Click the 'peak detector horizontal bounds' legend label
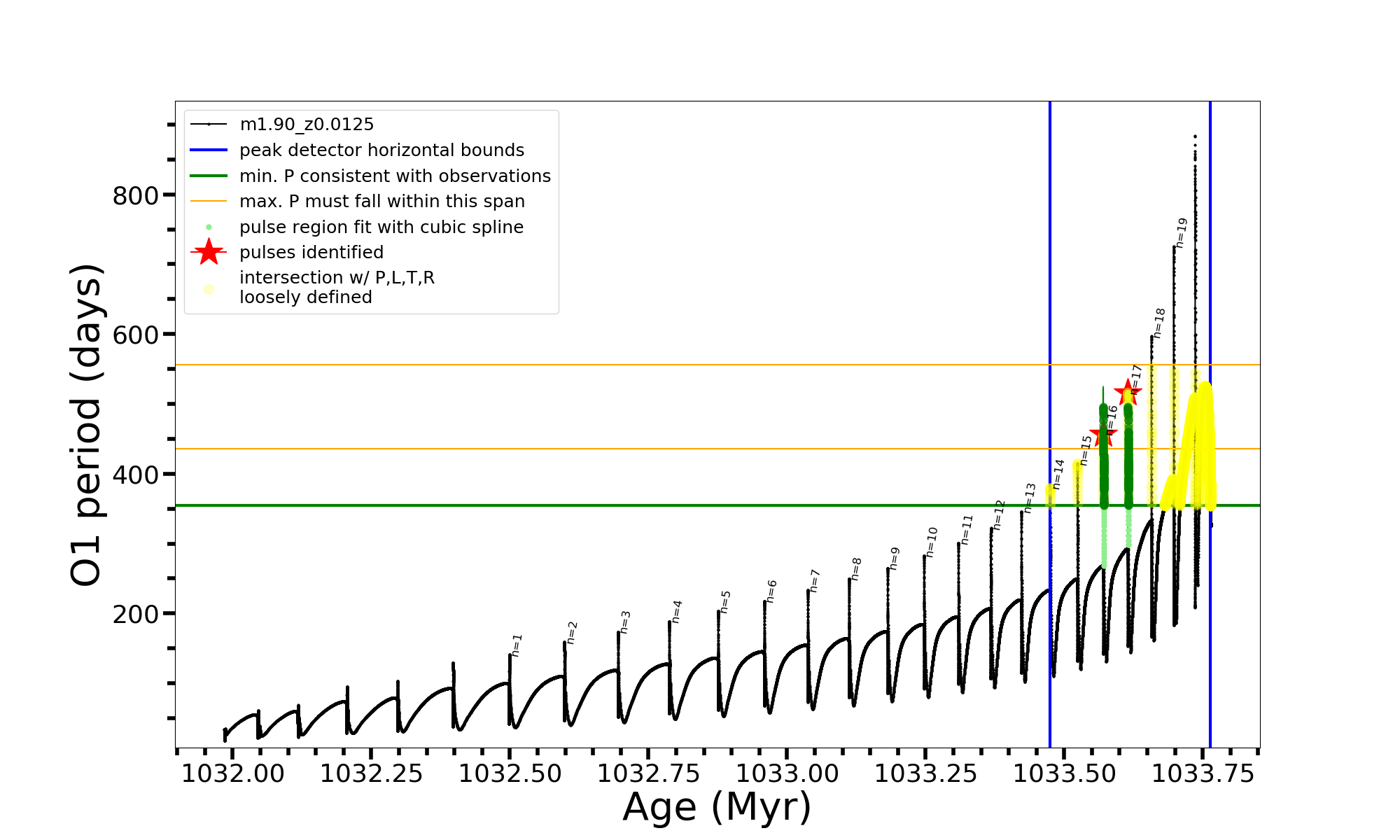 381,150
